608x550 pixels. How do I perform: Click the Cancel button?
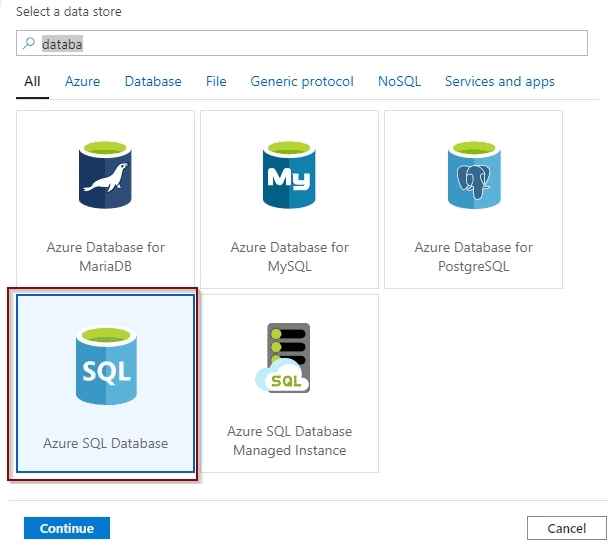click(x=567, y=528)
